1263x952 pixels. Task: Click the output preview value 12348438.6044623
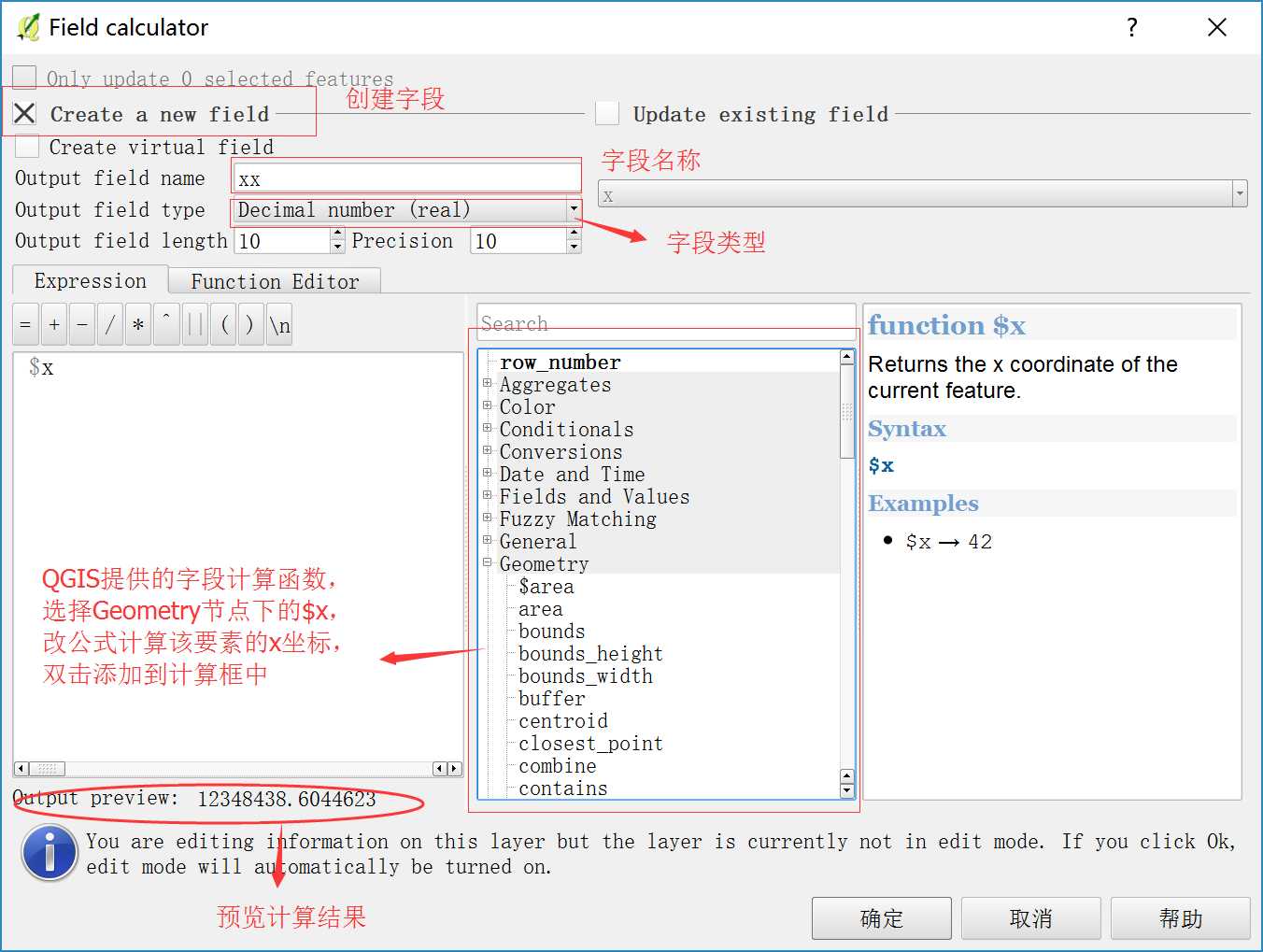[287, 800]
